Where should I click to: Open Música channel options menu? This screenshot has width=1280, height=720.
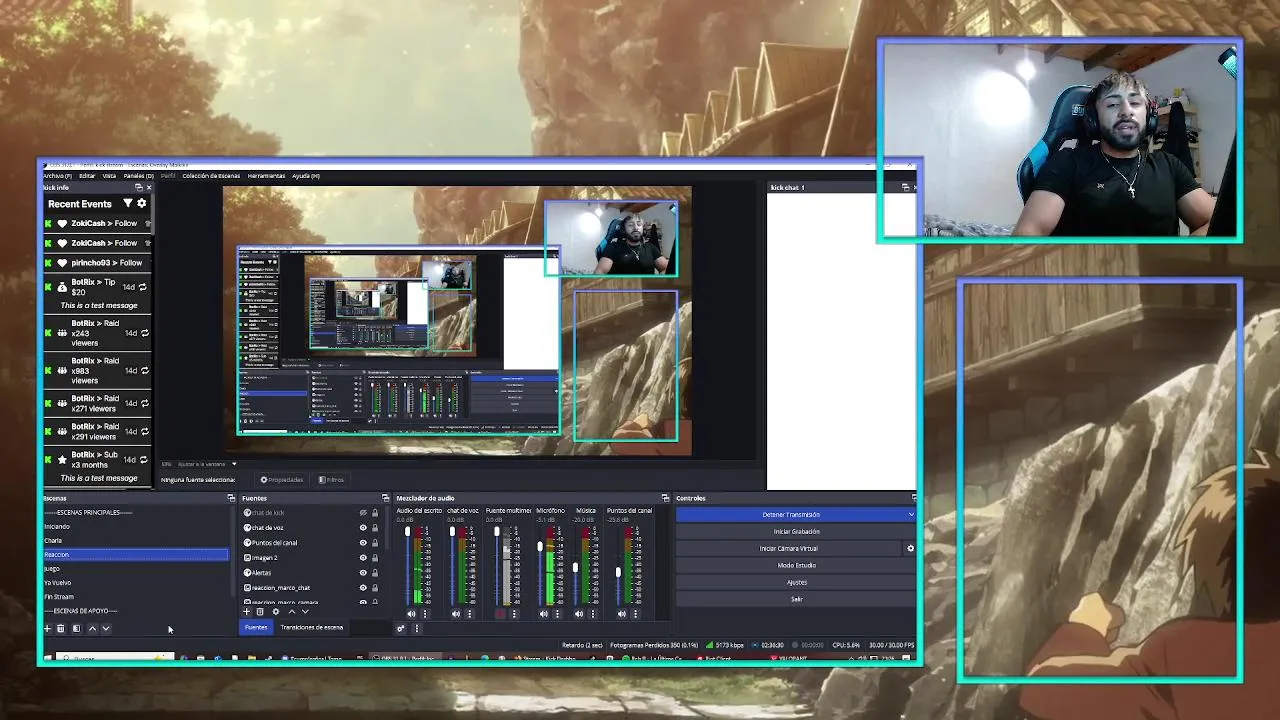(593, 614)
